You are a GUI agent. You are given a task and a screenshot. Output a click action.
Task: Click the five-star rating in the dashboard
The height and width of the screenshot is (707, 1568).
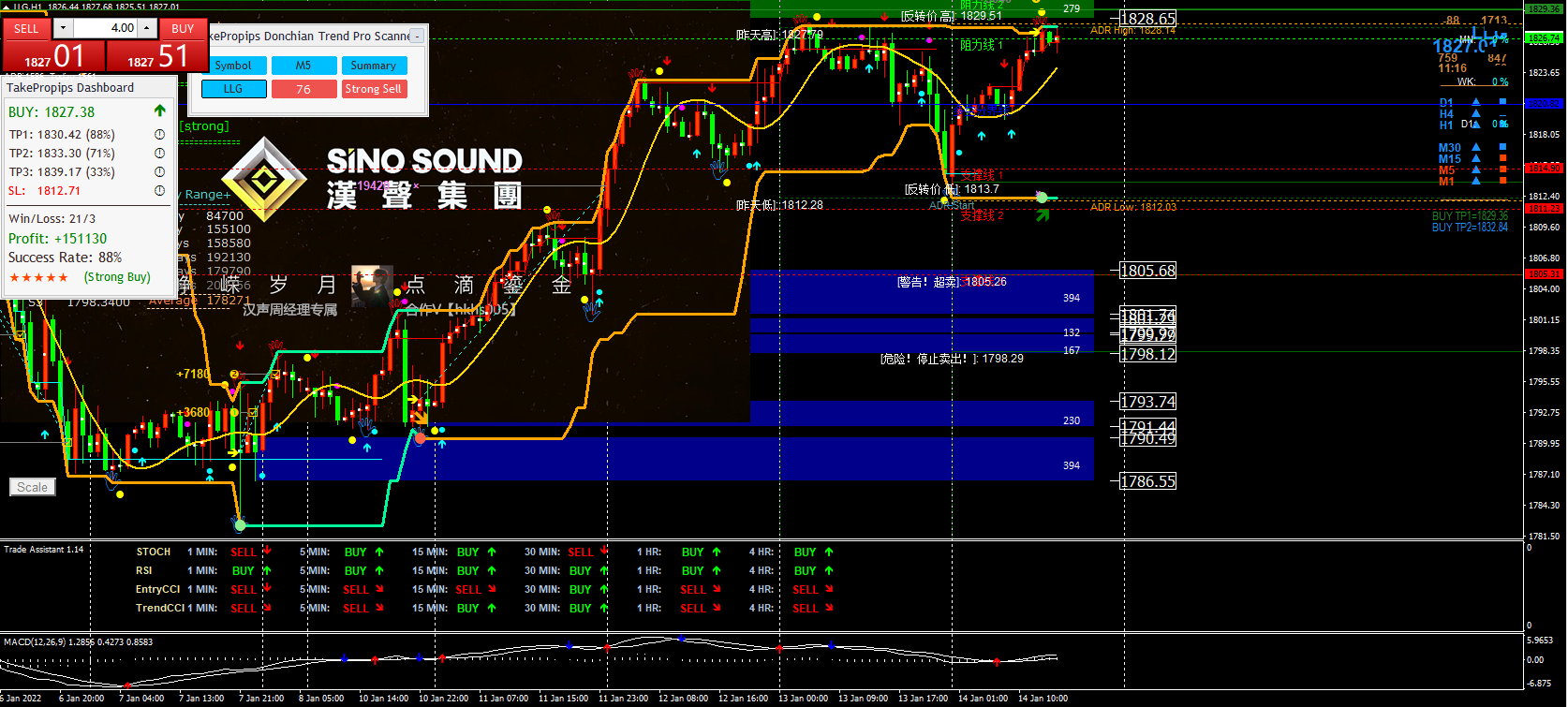[x=38, y=277]
